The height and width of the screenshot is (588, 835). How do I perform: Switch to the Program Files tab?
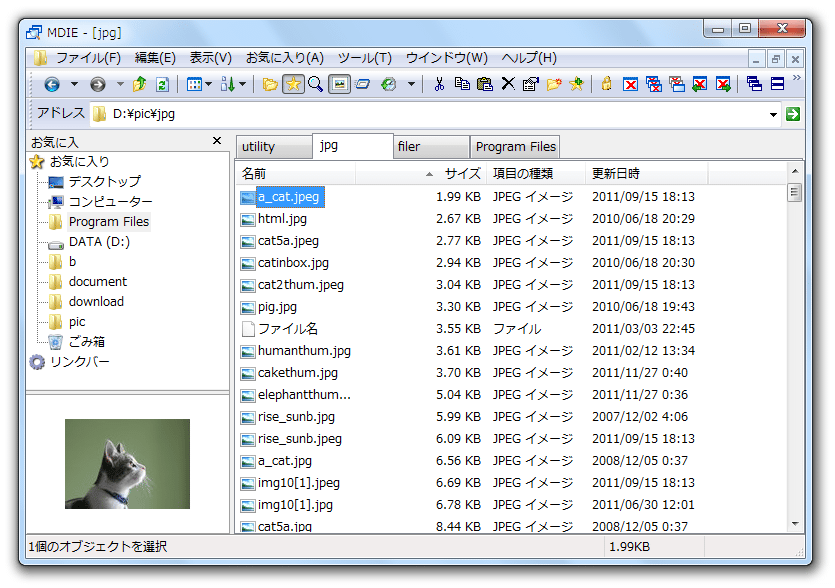[515, 147]
